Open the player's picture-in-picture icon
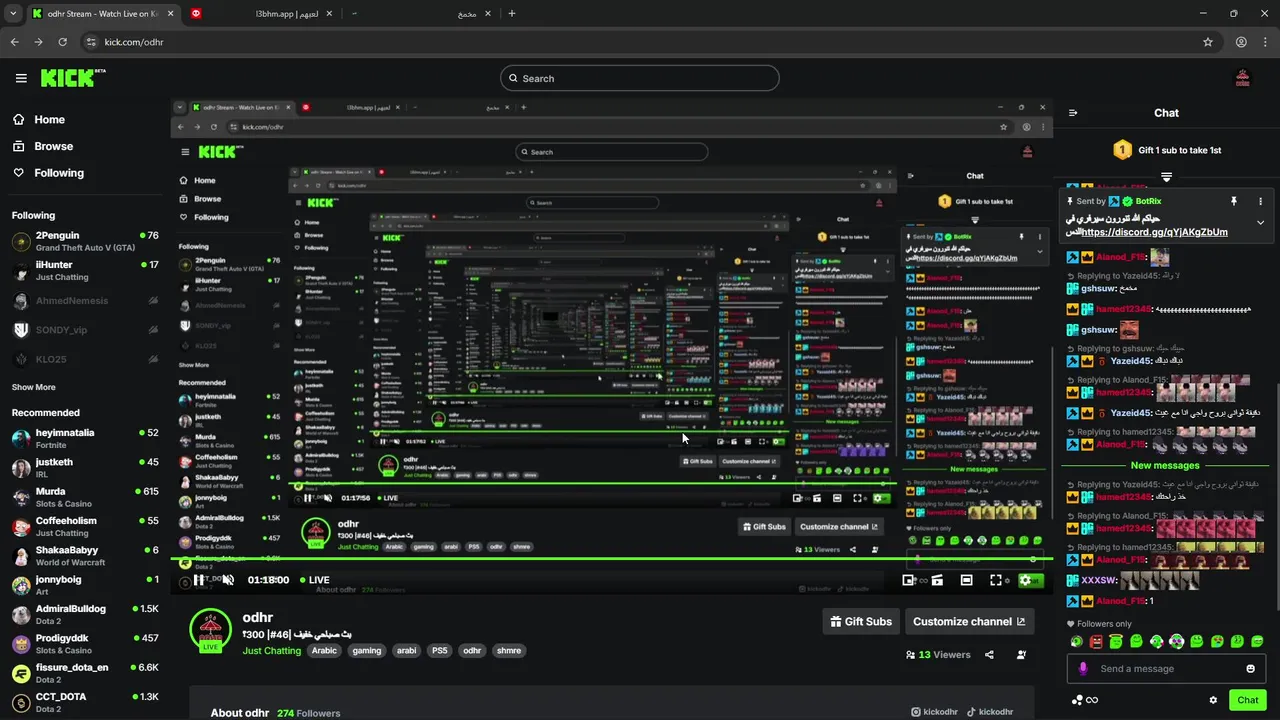The image size is (1280, 720). [x=908, y=580]
